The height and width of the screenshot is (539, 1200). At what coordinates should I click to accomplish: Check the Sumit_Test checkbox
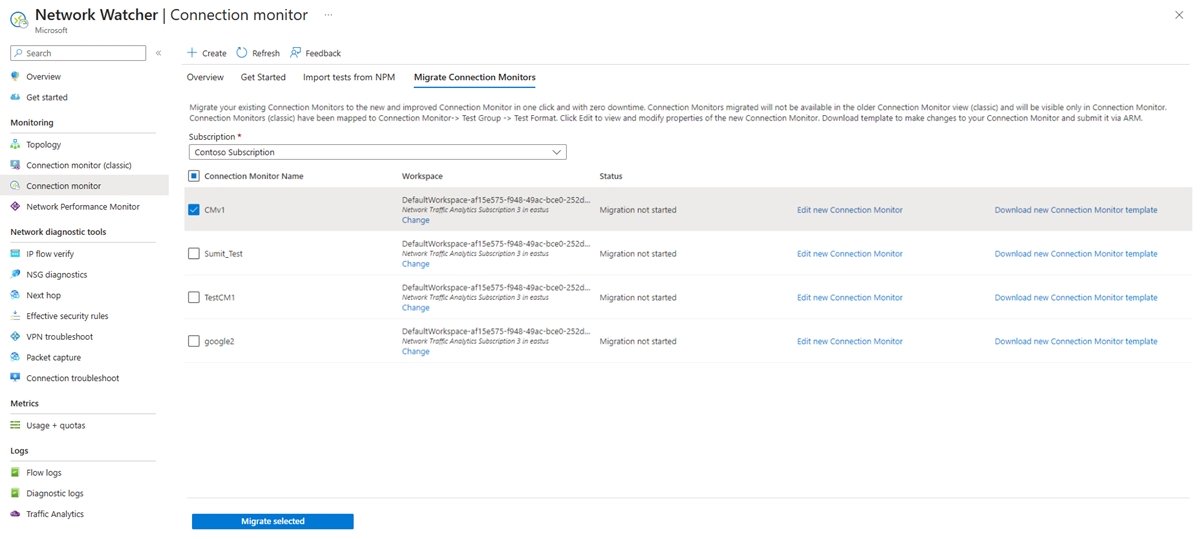tap(194, 254)
